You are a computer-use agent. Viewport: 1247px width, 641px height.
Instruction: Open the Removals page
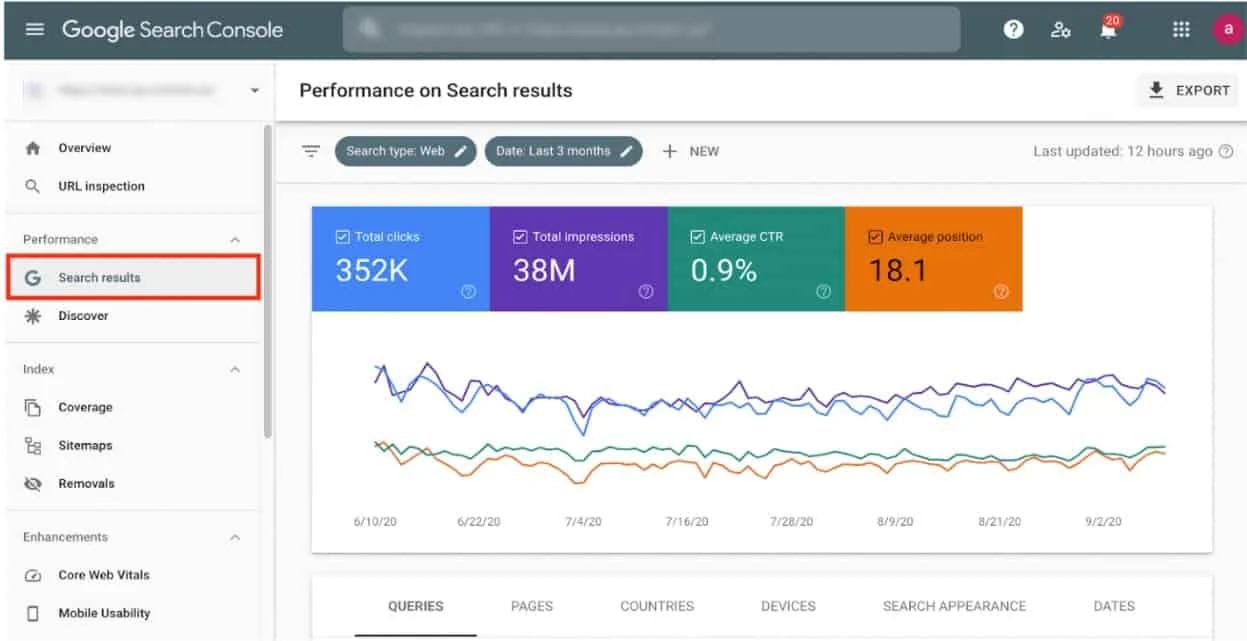click(x=86, y=484)
